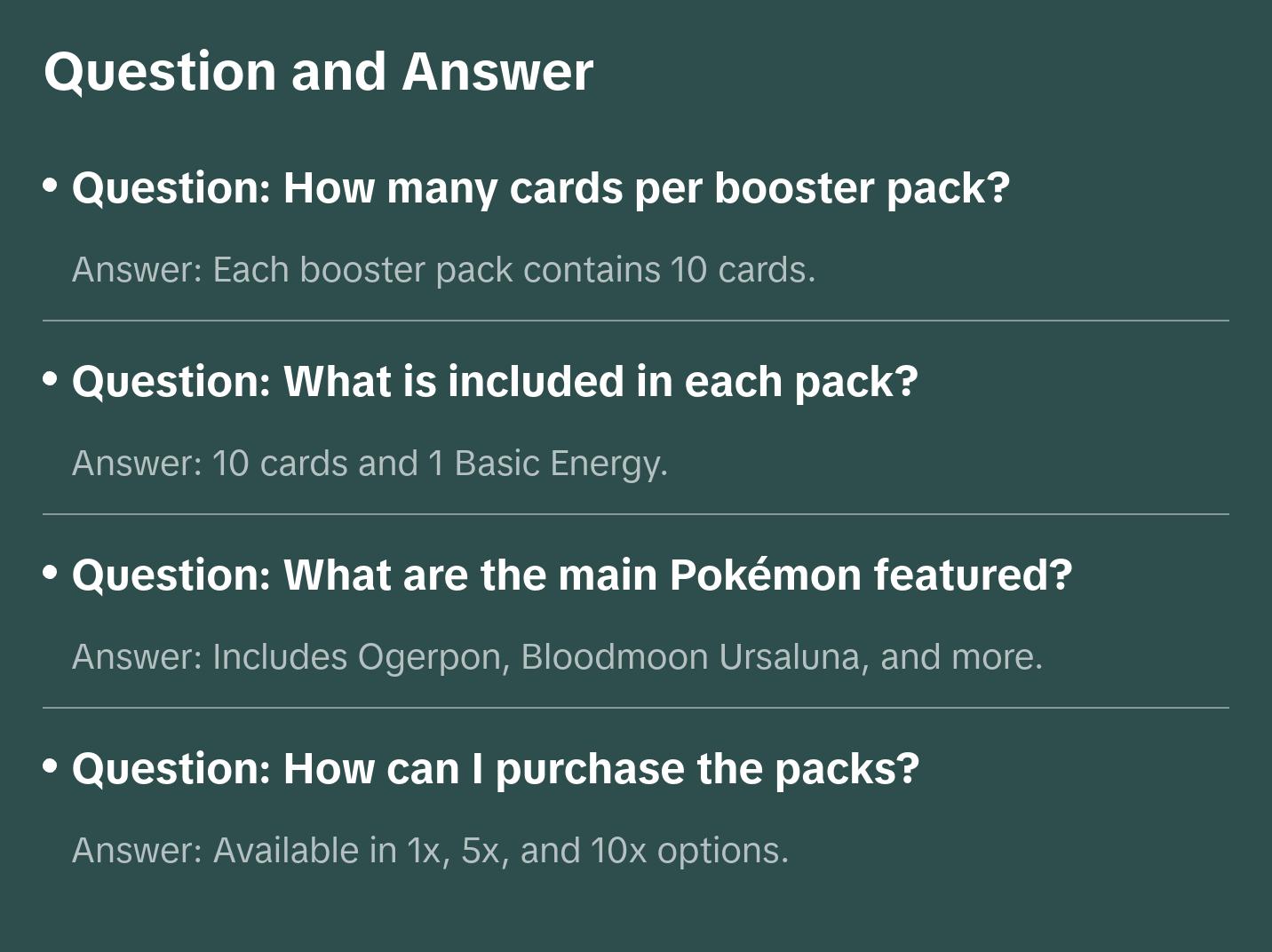
Task: Click the bullet beside "What is included" question
Action: point(51,378)
